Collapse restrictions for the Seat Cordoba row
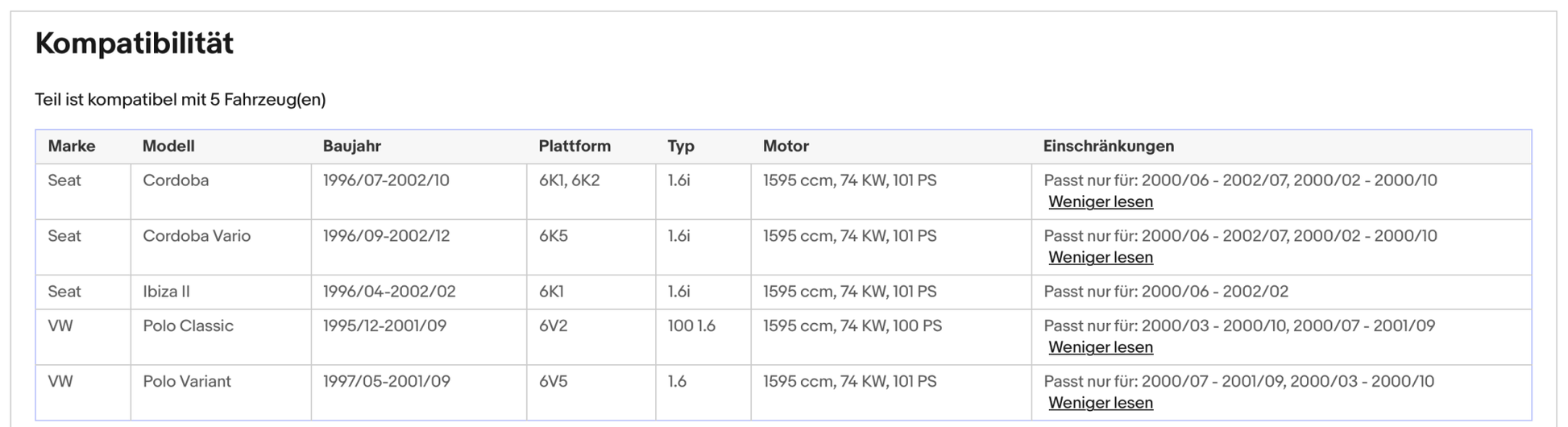1568x427 pixels. (1100, 202)
